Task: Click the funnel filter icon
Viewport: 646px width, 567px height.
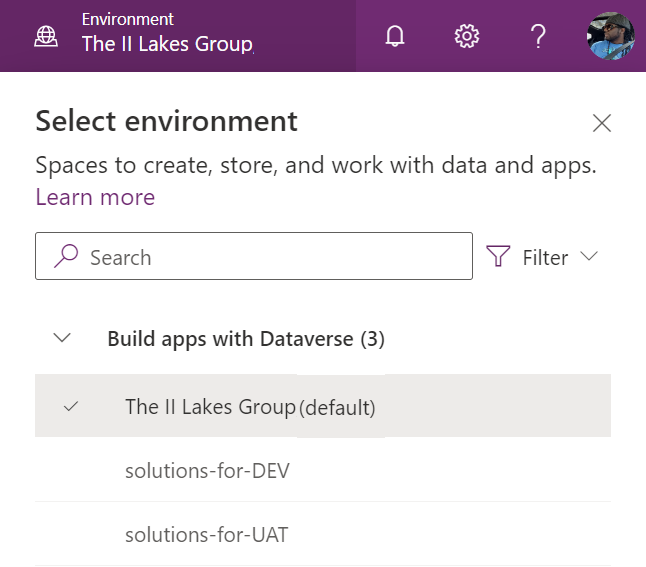Action: click(x=498, y=257)
